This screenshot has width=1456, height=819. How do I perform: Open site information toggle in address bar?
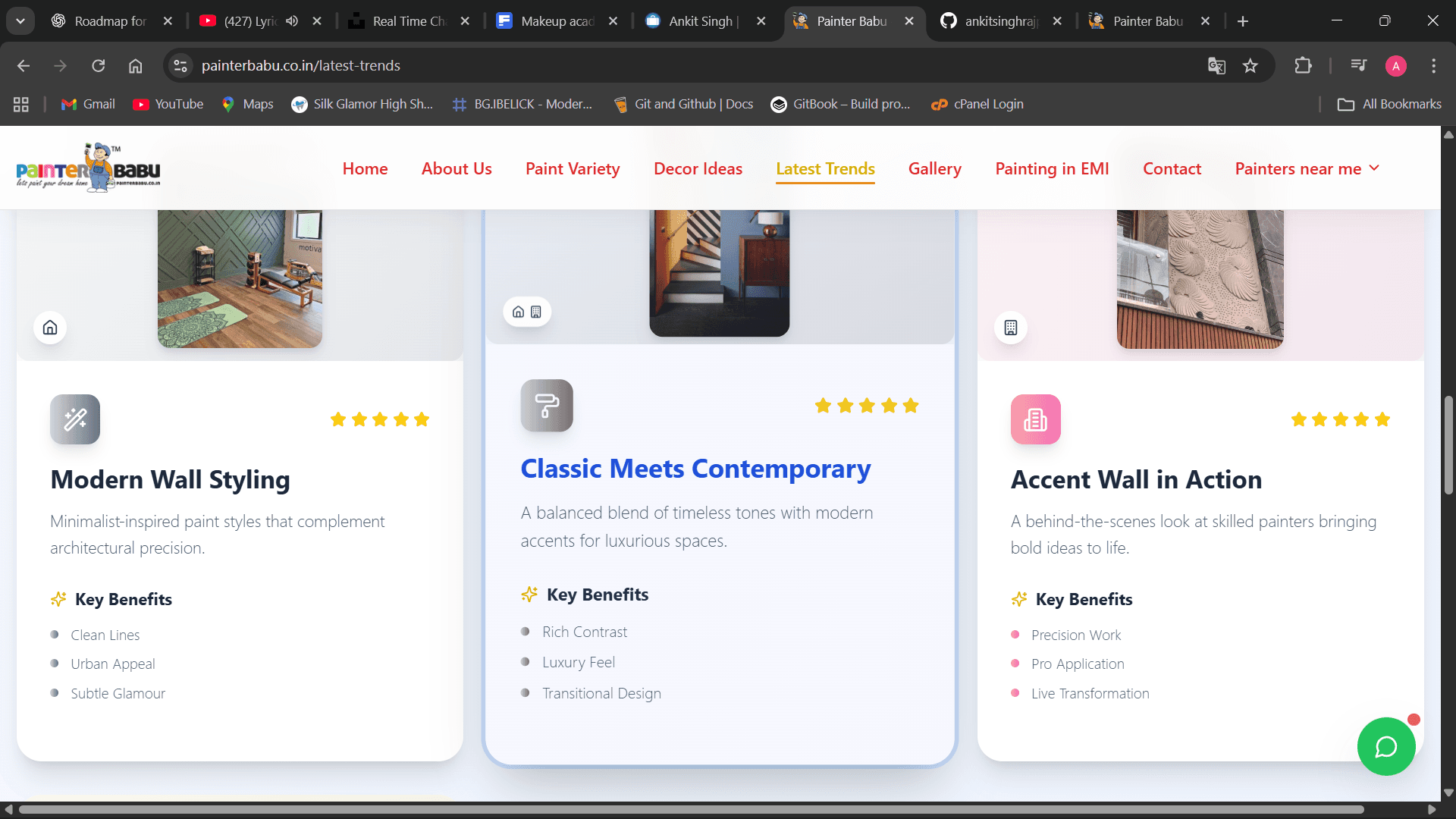click(x=180, y=66)
